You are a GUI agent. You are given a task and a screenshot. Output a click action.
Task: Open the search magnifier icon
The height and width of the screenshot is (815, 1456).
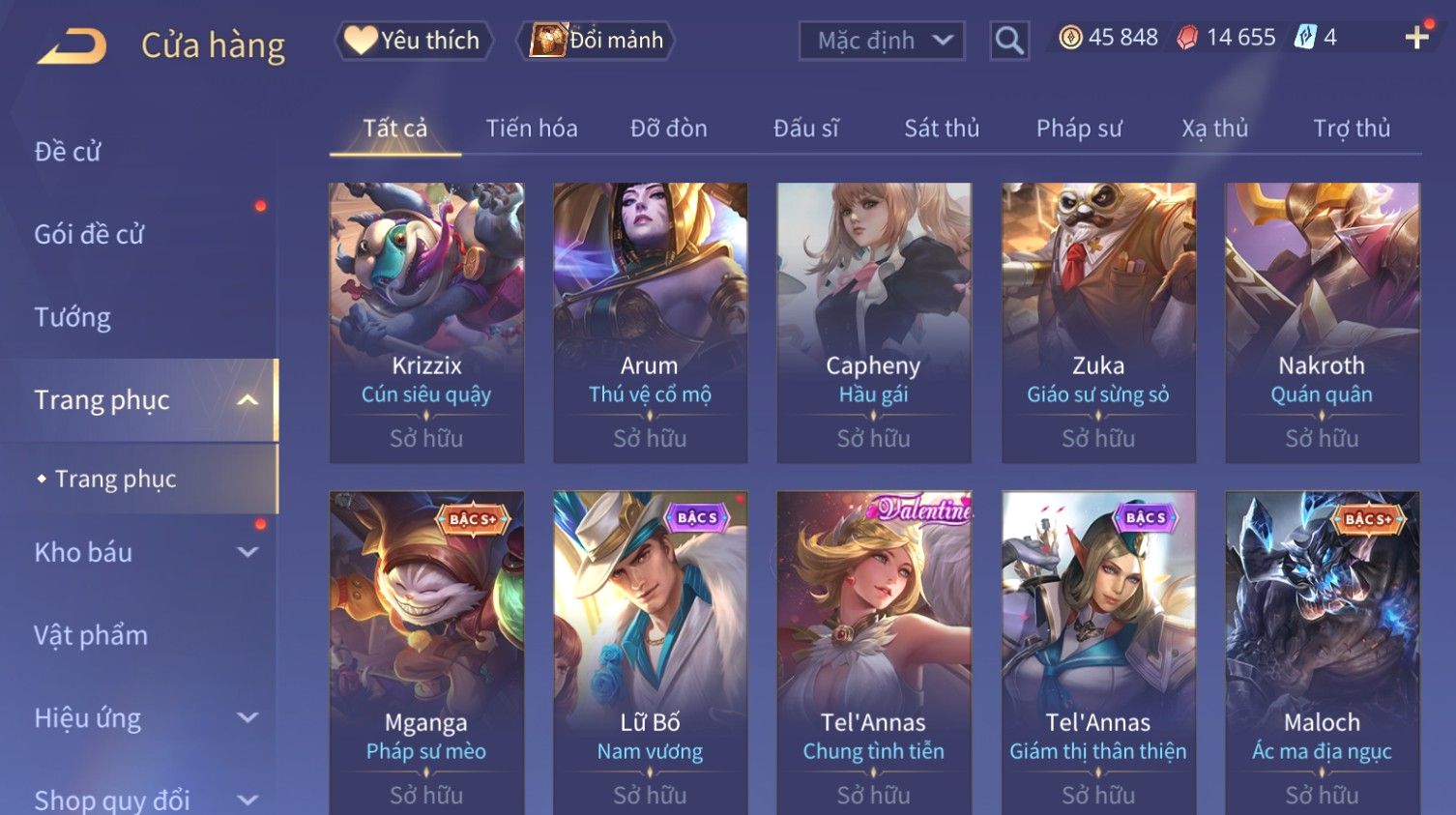click(1009, 41)
